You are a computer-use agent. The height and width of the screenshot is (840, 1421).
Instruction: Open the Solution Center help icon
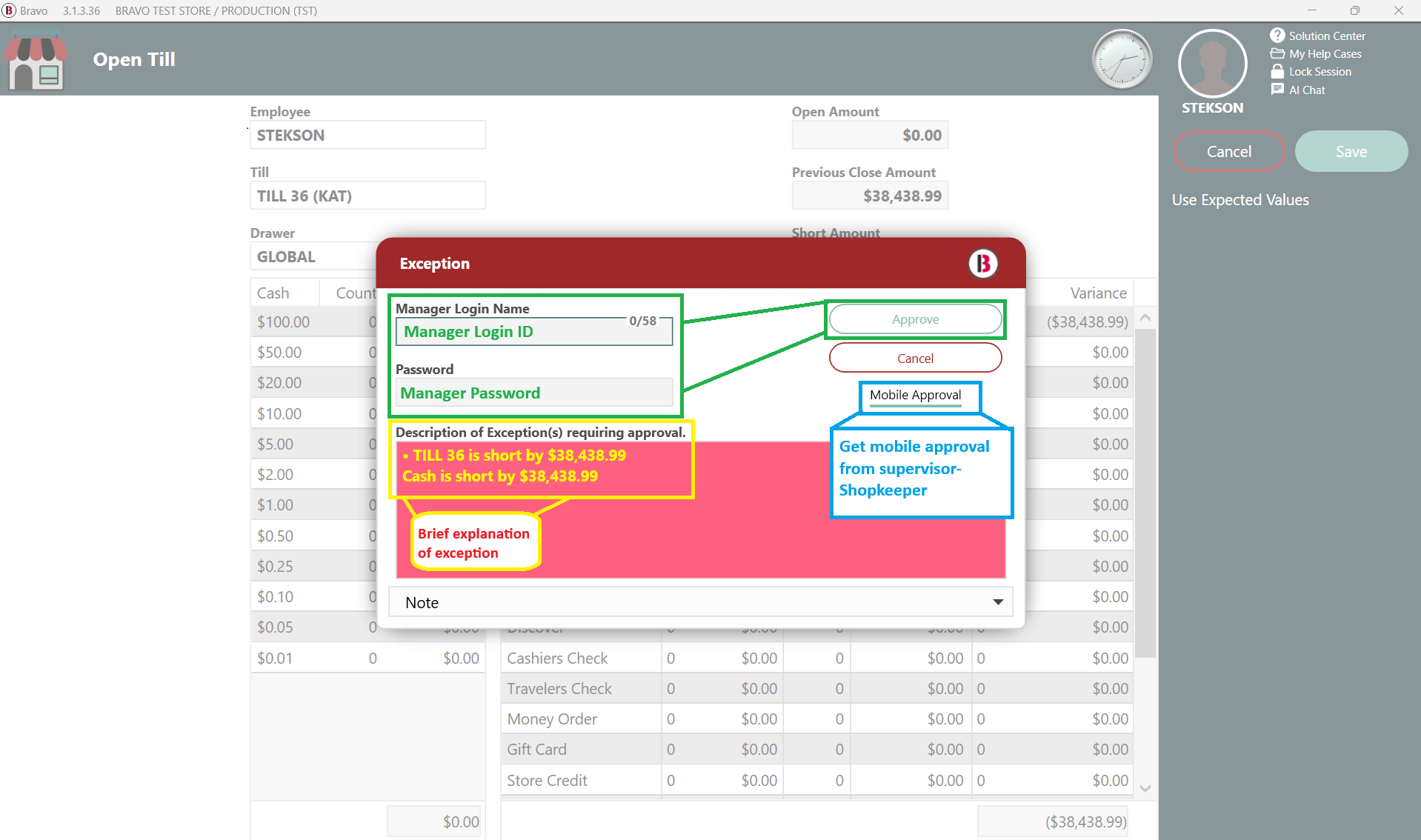click(x=1277, y=36)
